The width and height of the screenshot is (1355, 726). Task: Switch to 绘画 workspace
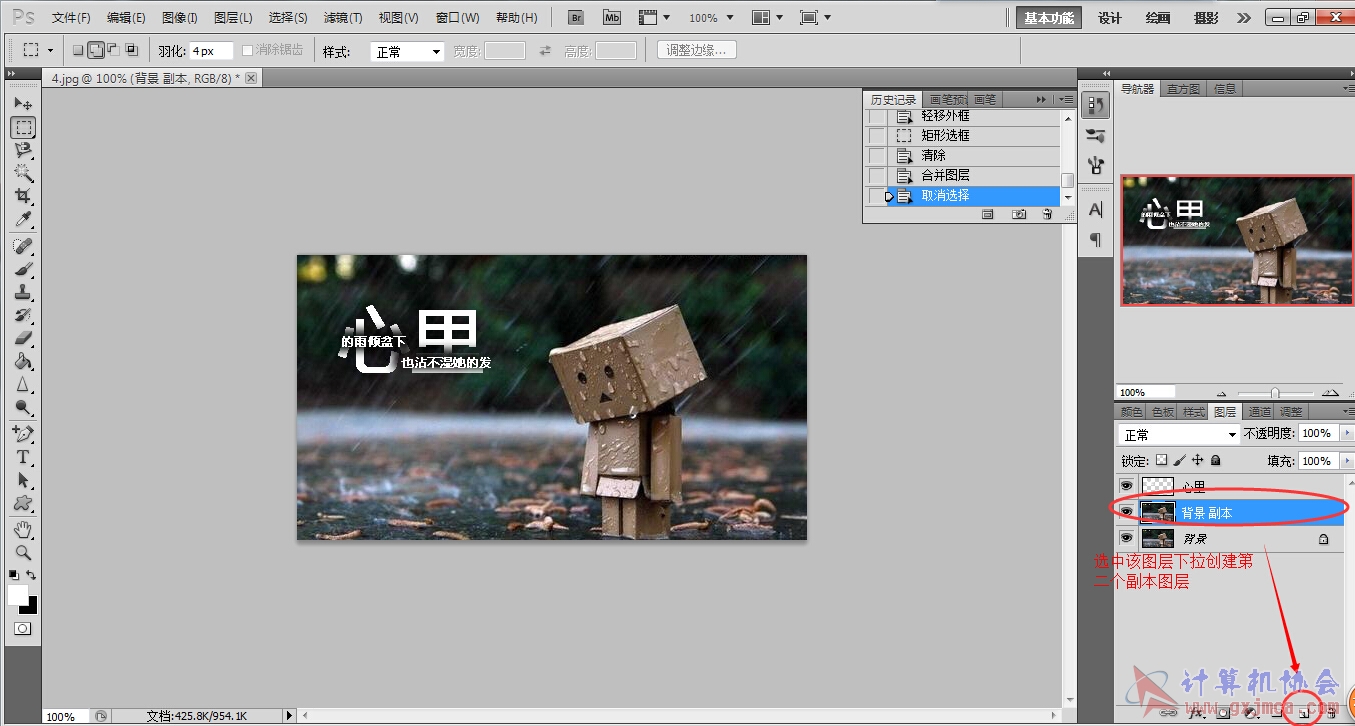(1158, 18)
